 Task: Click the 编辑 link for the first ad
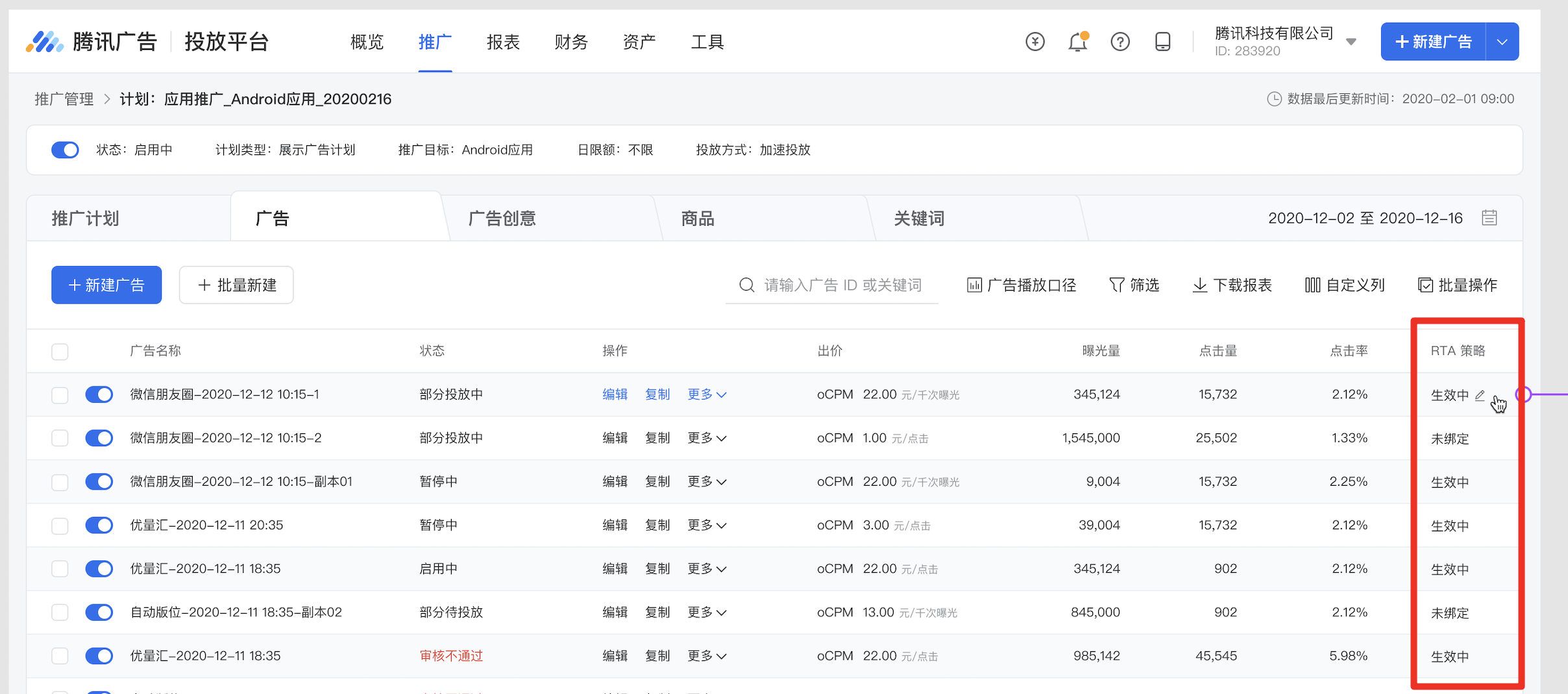click(x=615, y=394)
